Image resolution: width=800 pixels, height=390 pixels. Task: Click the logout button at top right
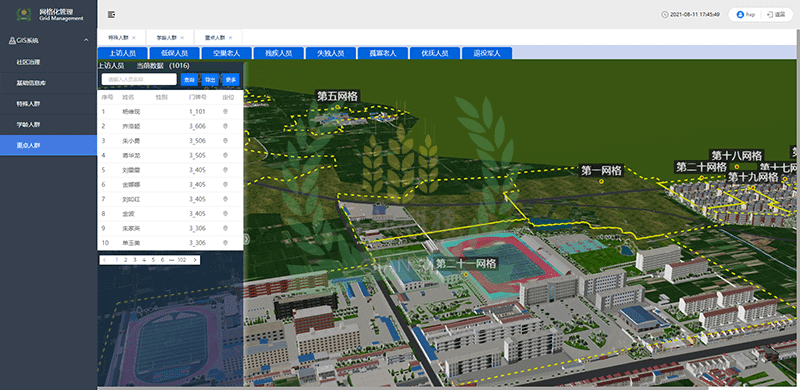click(x=776, y=15)
